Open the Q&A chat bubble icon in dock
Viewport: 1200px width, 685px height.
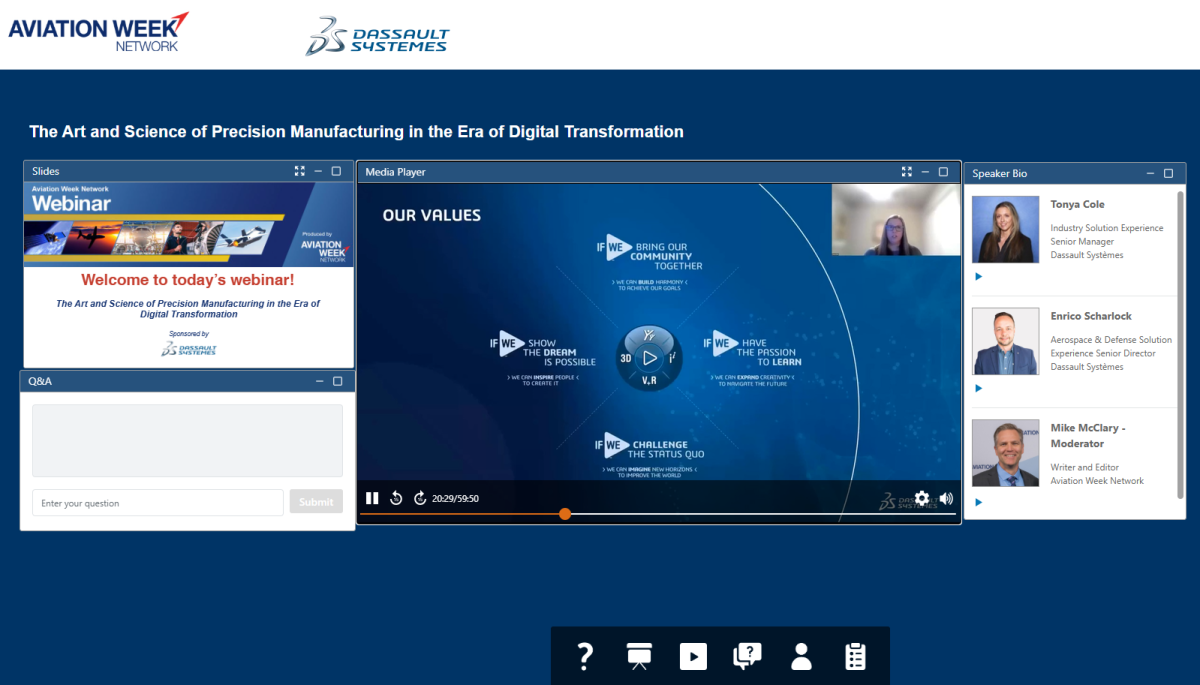pyautogui.click(x=747, y=656)
